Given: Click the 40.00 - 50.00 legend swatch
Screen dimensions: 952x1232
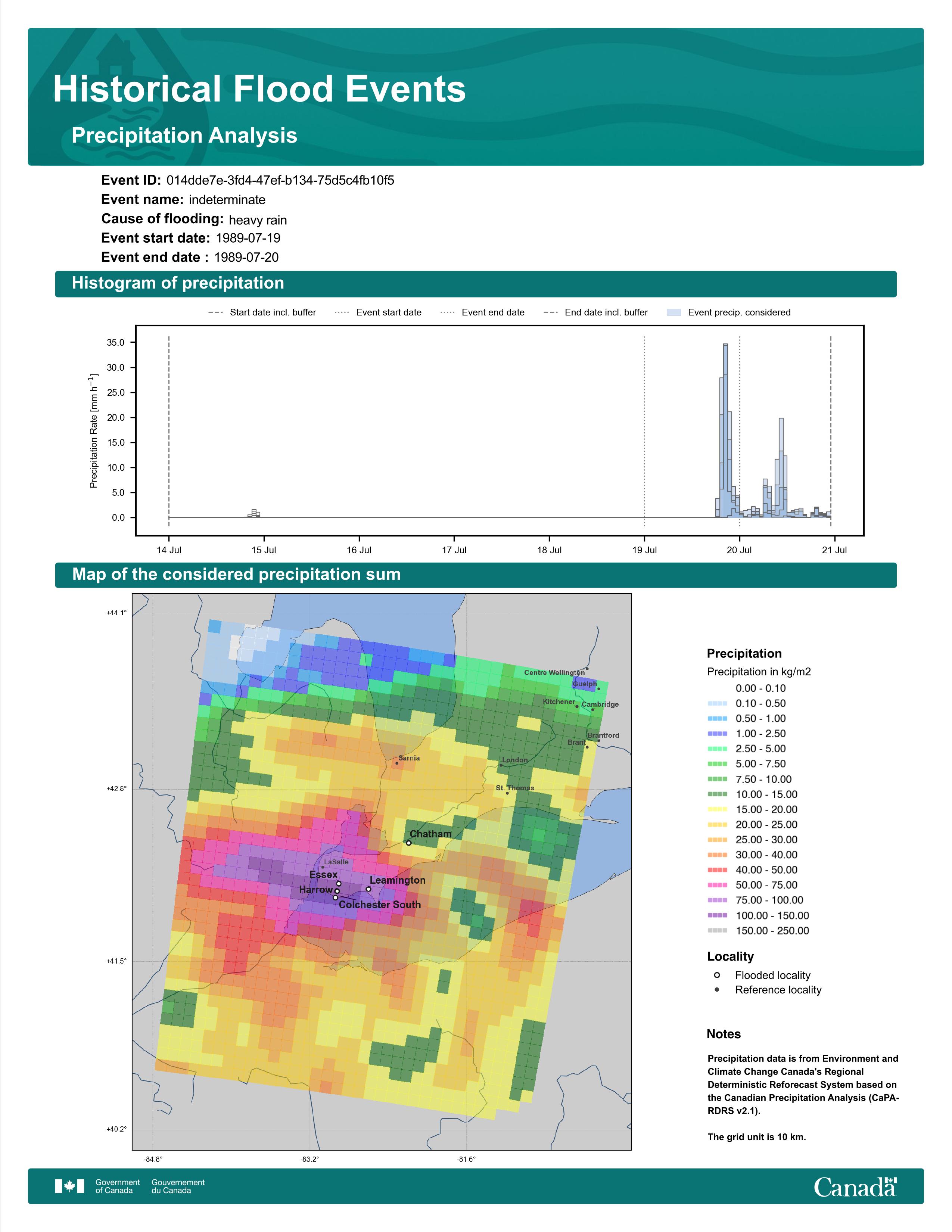Looking at the screenshot, I should tap(718, 870).
